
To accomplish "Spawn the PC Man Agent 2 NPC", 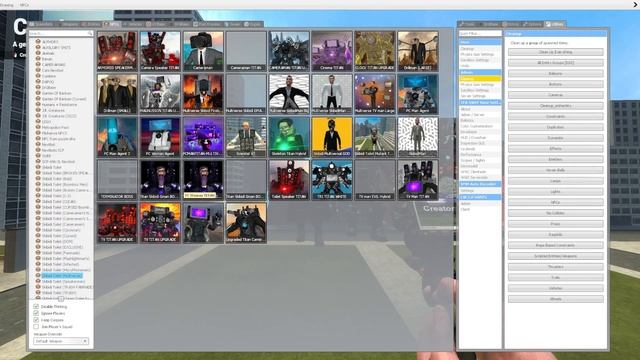I will tap(117, 137).
